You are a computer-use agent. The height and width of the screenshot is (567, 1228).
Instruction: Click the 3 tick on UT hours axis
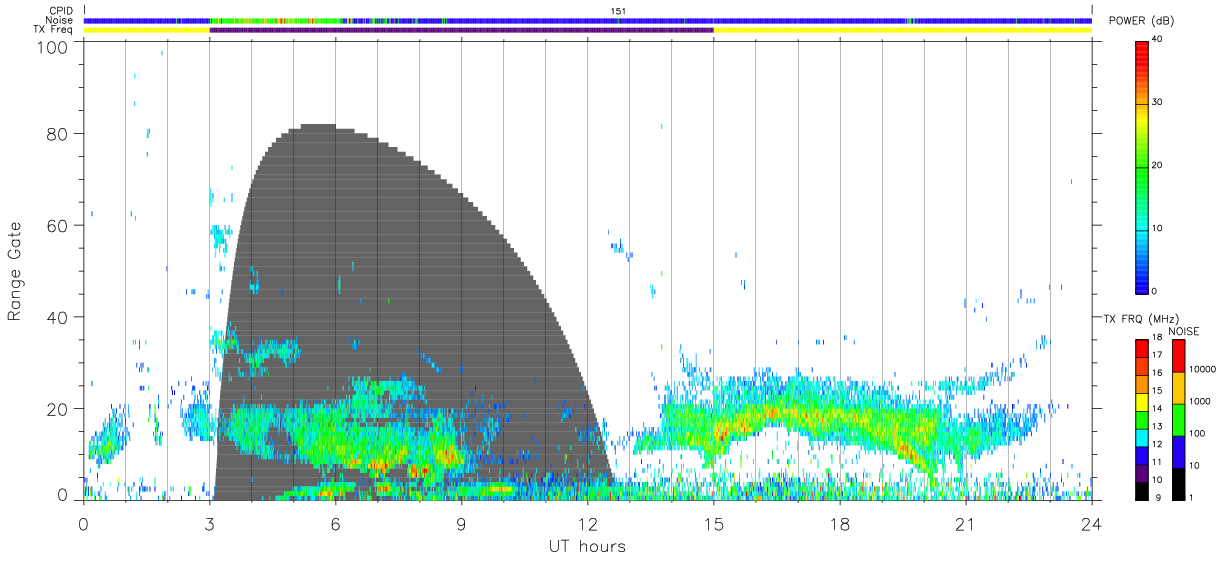pyautogui.click(x=210, y=522)
